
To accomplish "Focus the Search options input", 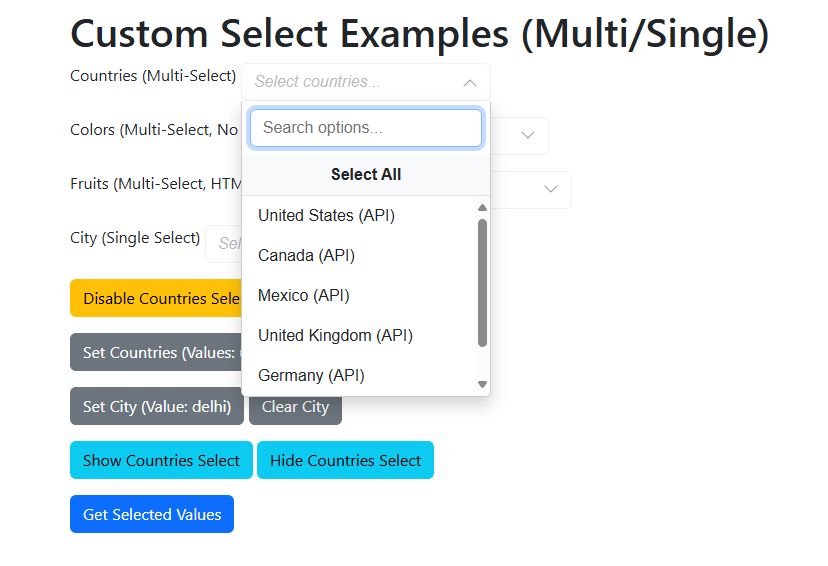I will click(365, 128).
